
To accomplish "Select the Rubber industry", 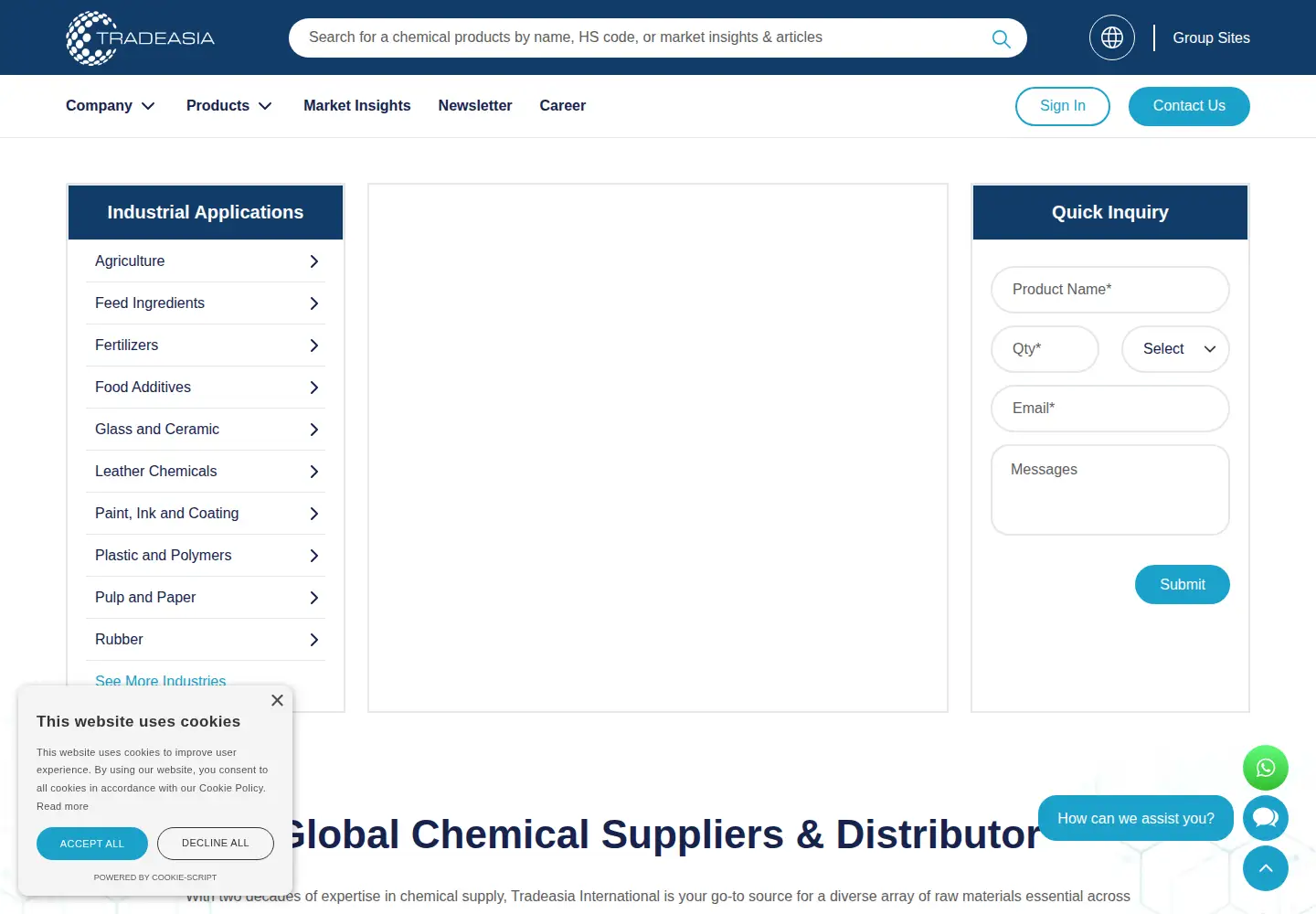I will 120,640.
